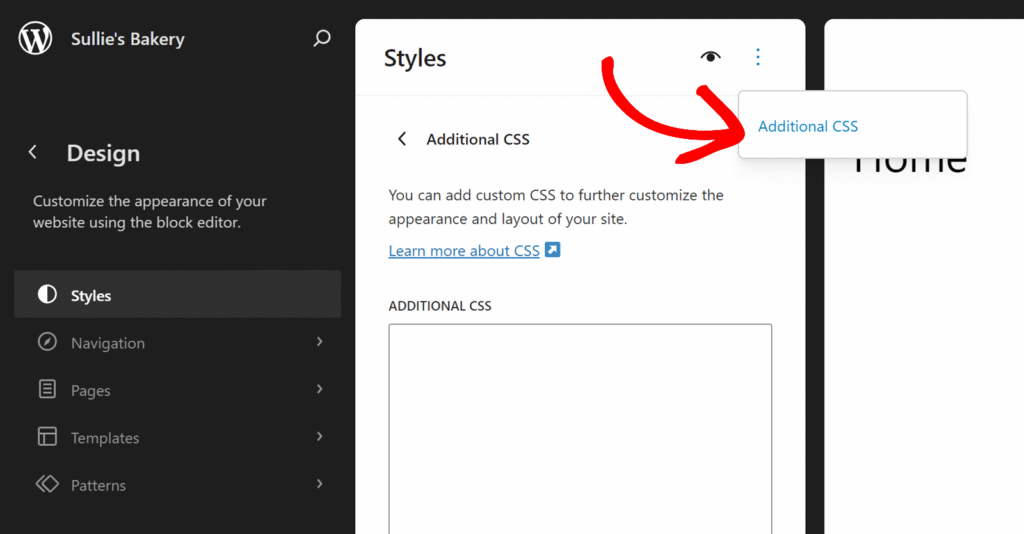Expand the Pages row chevron
Screen dimensions: 1024x534
[319, 389]
